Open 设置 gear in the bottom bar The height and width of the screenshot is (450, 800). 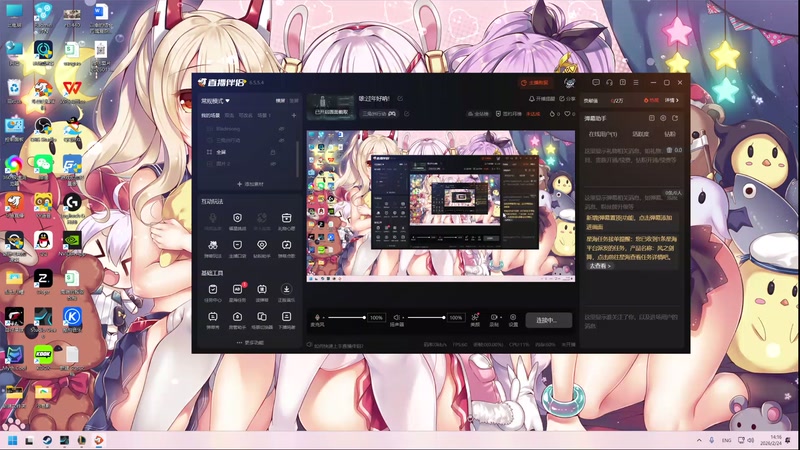(x=513, y=319)
